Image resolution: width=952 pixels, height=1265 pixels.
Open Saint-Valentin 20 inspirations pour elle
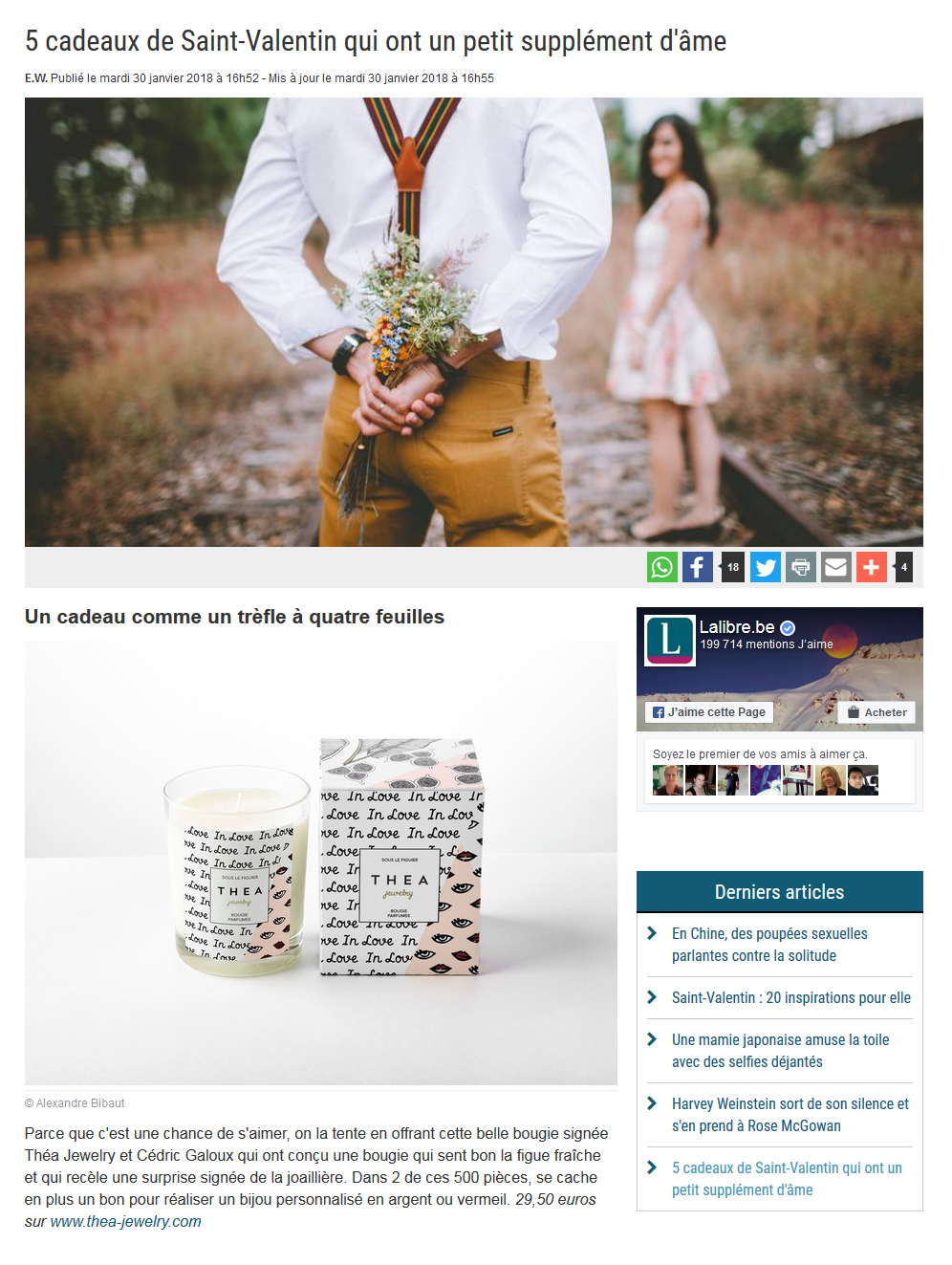[x=791, y=997]
